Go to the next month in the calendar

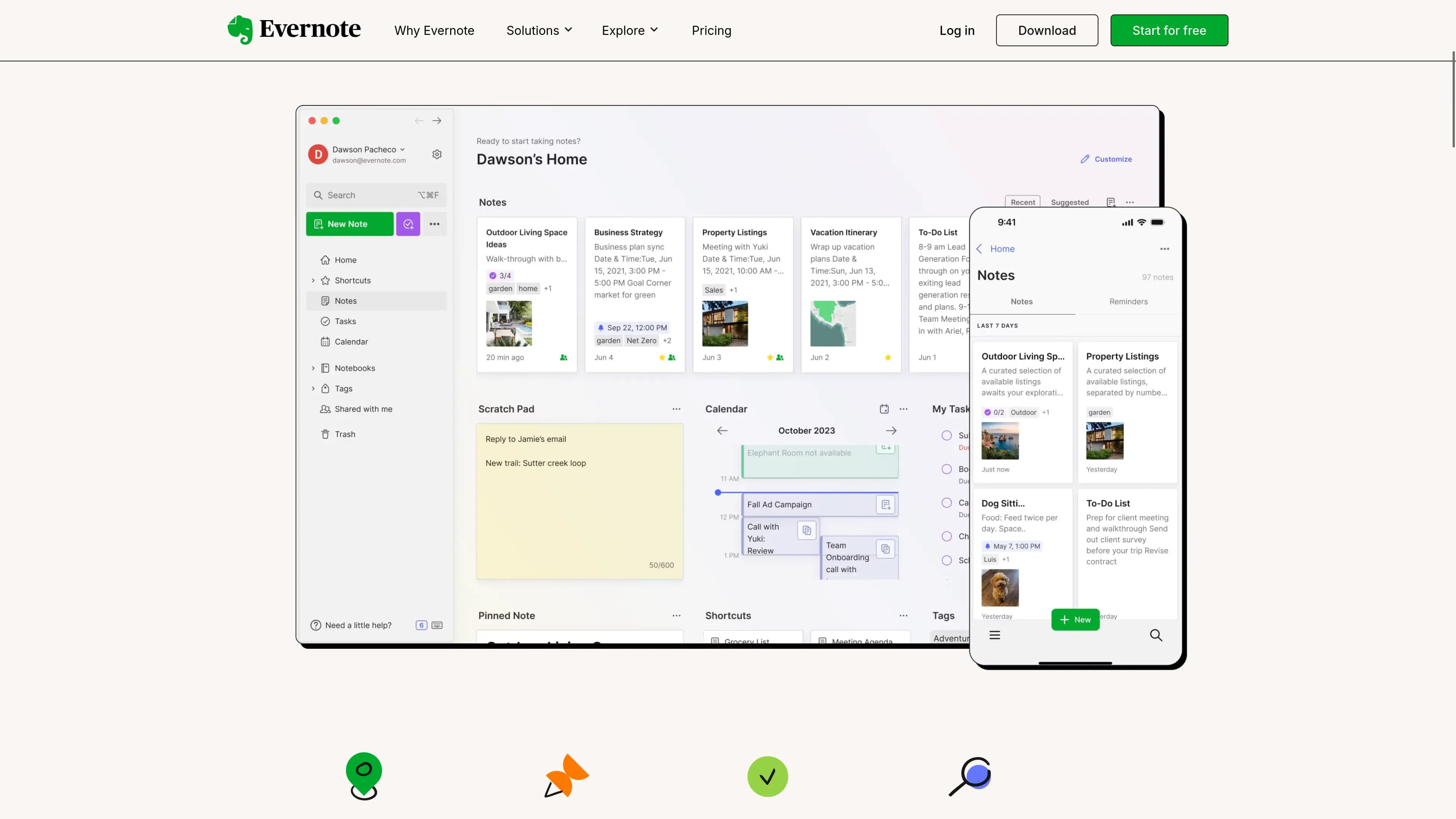pyautogui.click(x=891, y=431)
